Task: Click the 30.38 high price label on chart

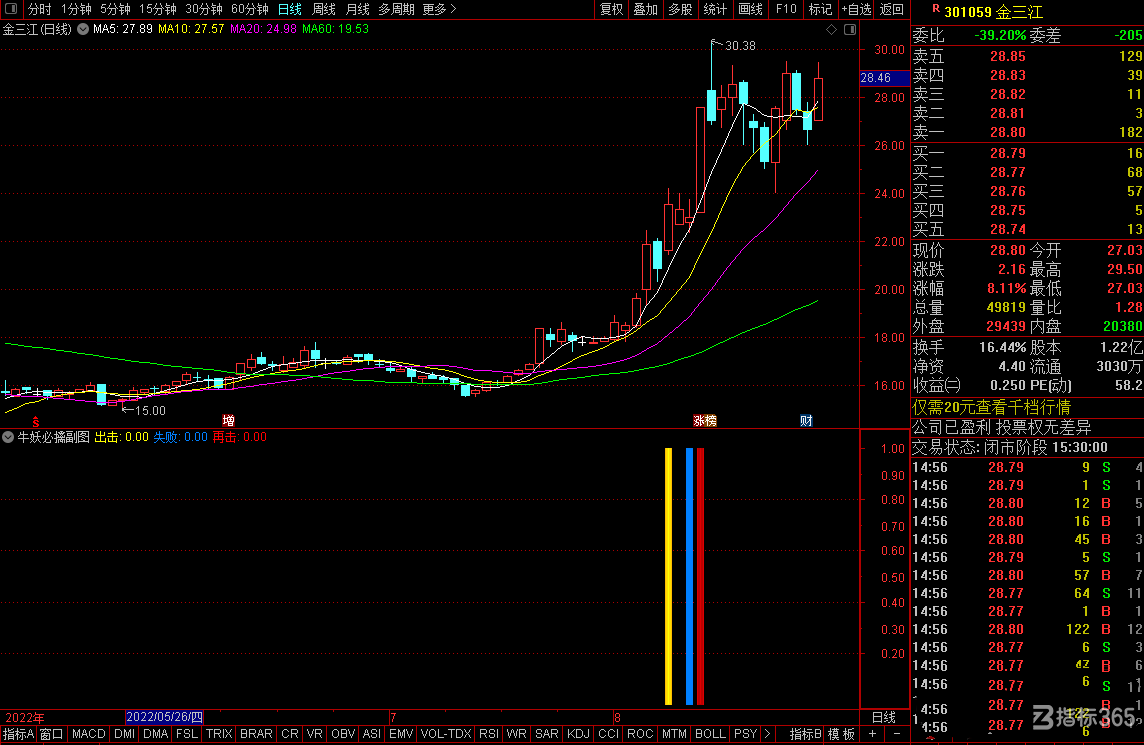Action: pyautogui.click(x=741, y=46)
